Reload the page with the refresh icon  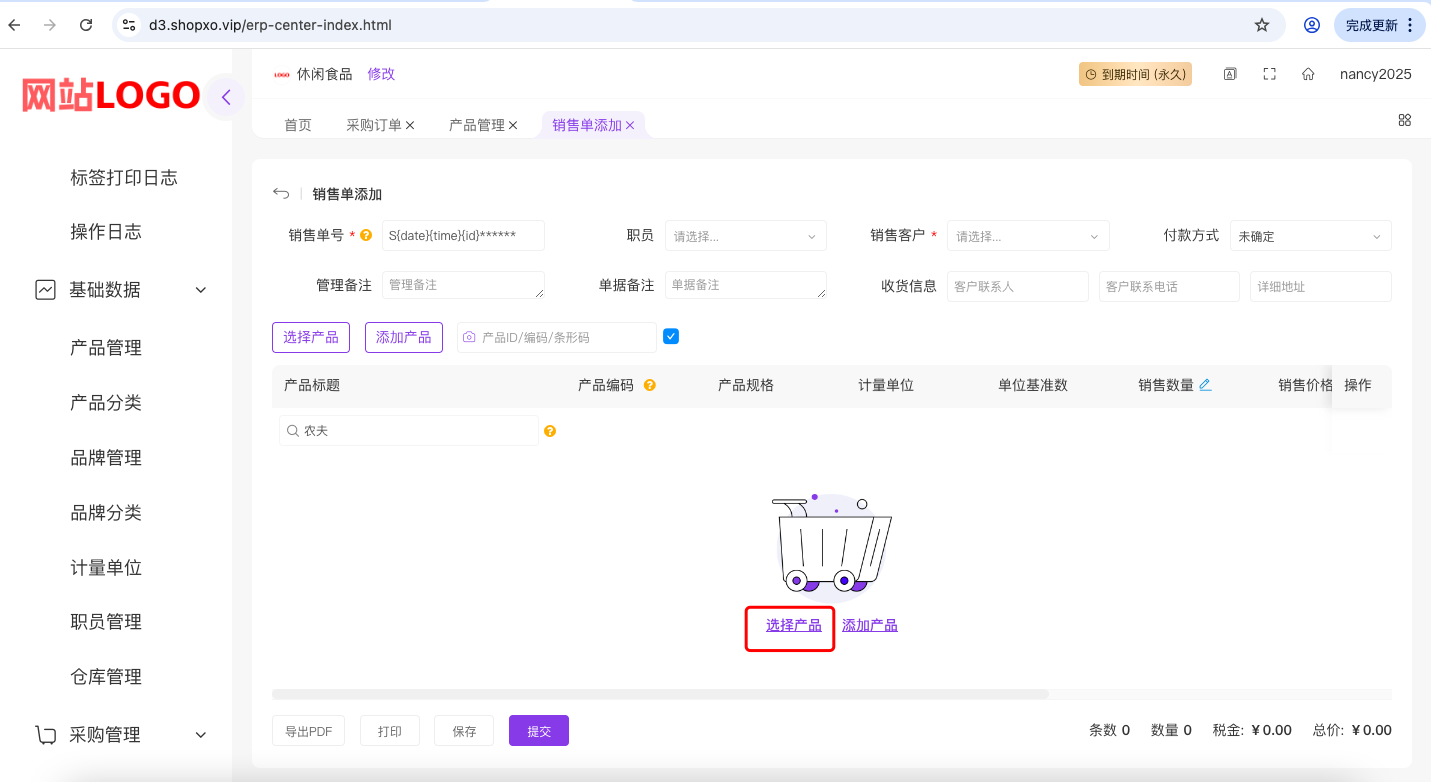86,25
